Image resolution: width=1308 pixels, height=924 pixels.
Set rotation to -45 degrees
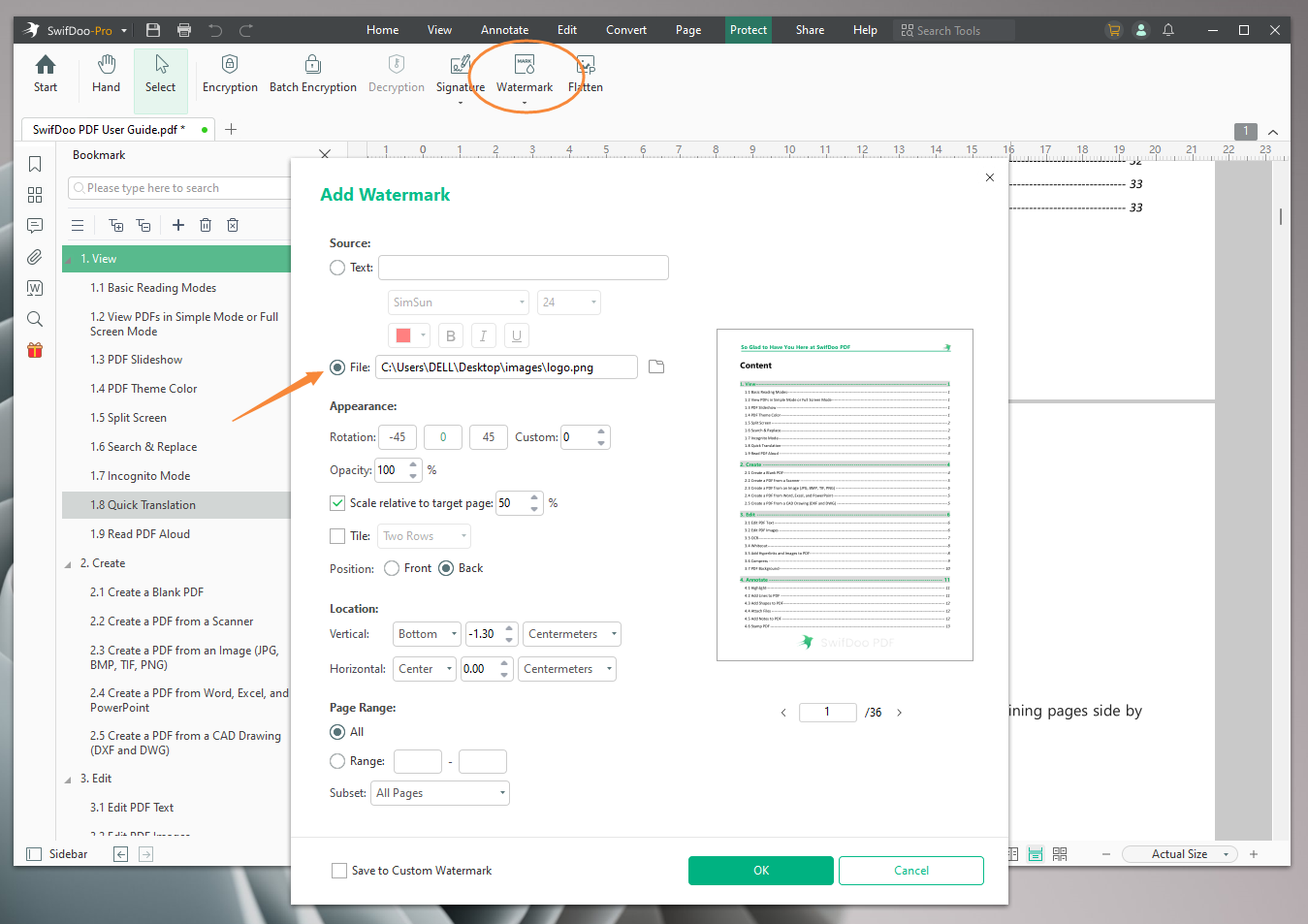point(398,437)
